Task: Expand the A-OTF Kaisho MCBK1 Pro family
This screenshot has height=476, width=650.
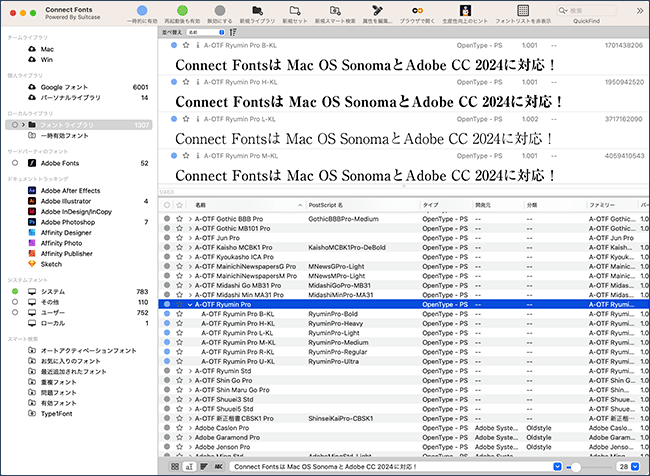Action: tap(190, 247)
